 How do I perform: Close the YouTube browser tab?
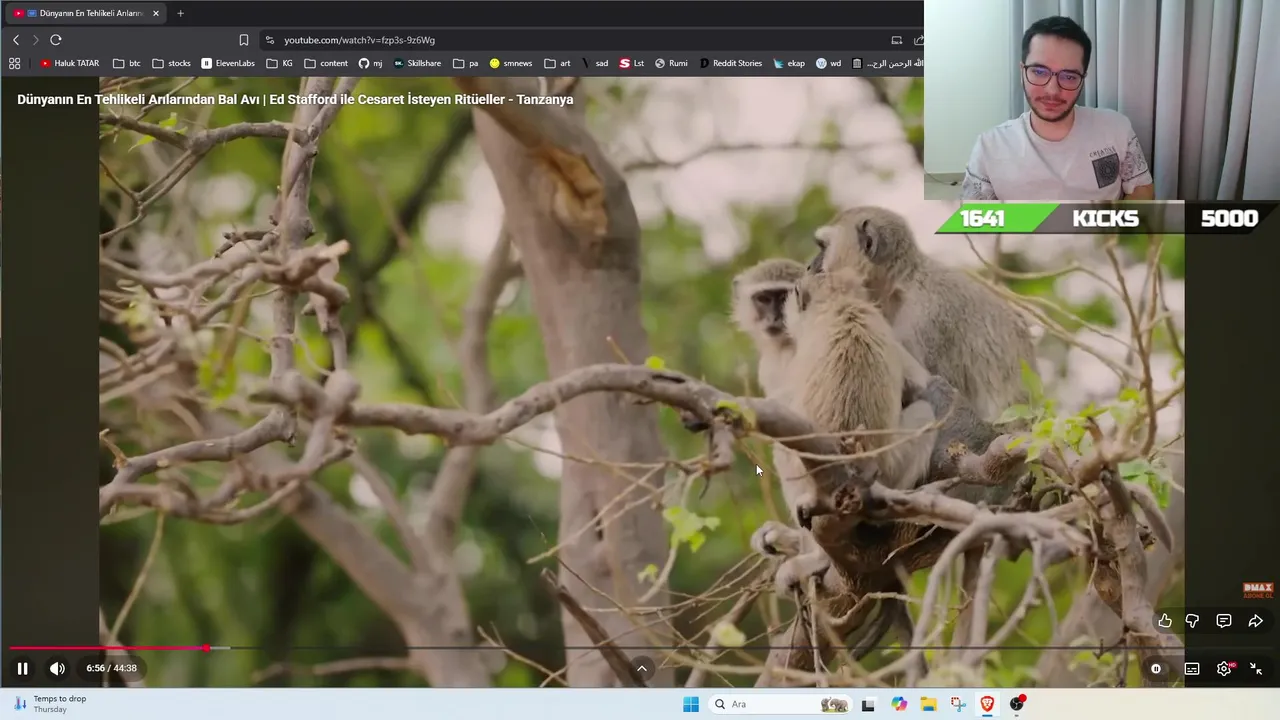(x=155, y=13)
